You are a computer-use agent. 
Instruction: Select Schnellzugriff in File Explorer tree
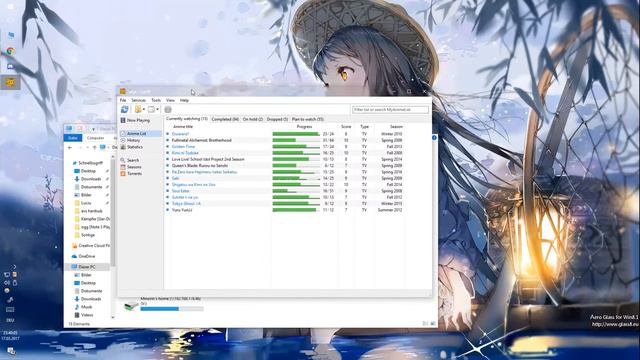pyautogui.click(x=87, y=163)
